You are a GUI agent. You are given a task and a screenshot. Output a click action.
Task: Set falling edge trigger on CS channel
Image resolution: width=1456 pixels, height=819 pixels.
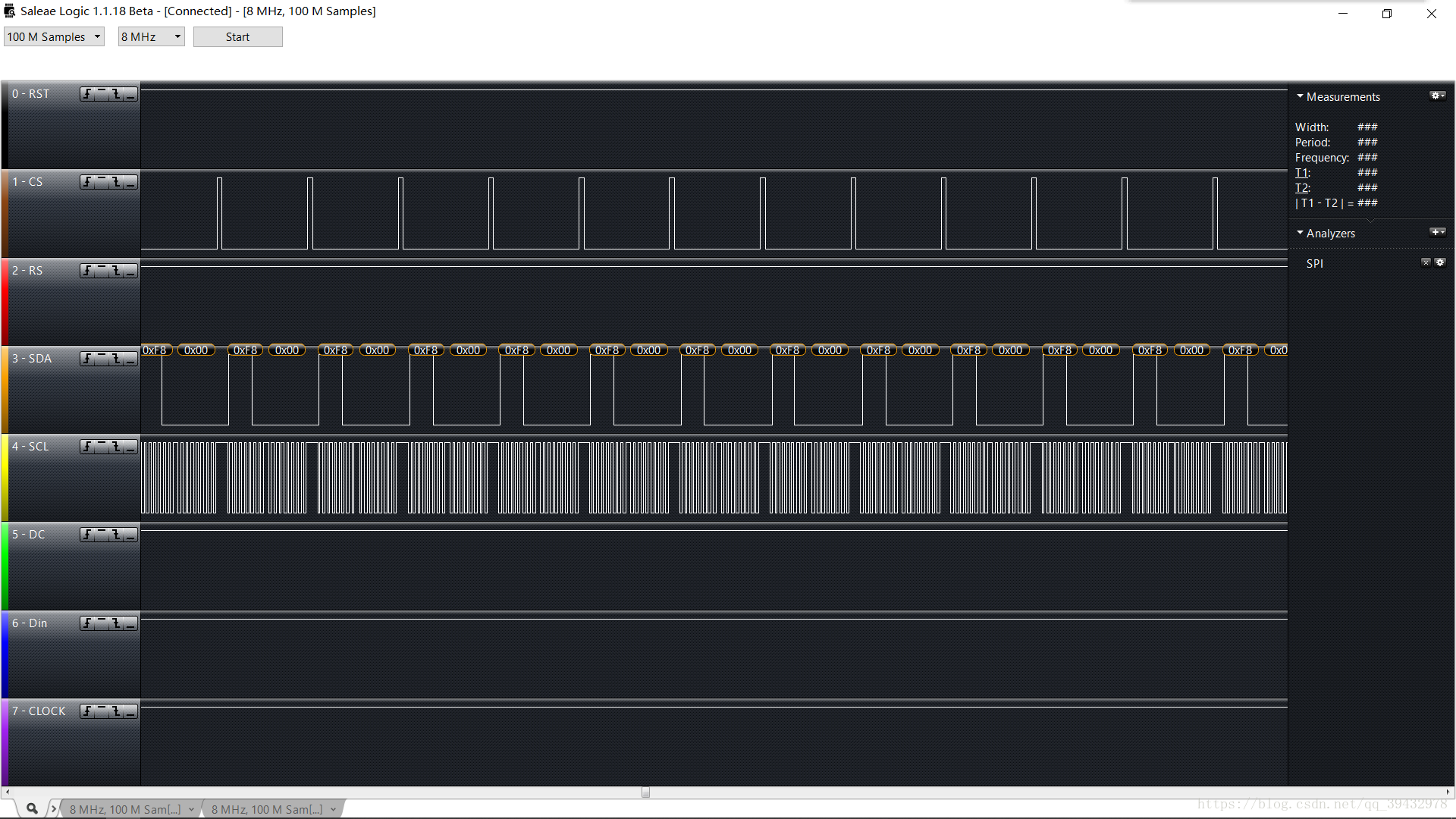pos(116,182)
